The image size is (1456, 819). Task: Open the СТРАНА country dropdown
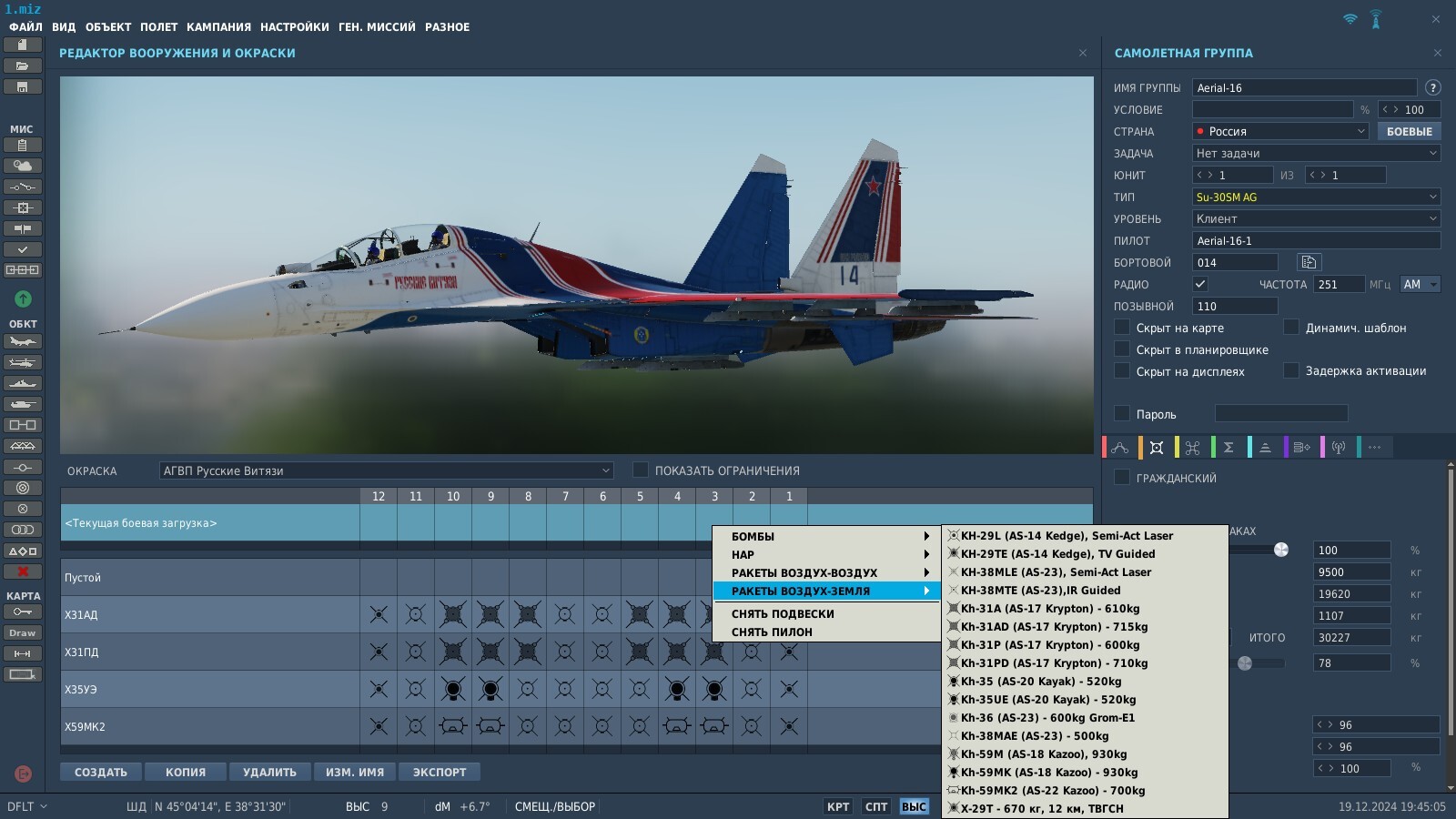pos(1280,131)
